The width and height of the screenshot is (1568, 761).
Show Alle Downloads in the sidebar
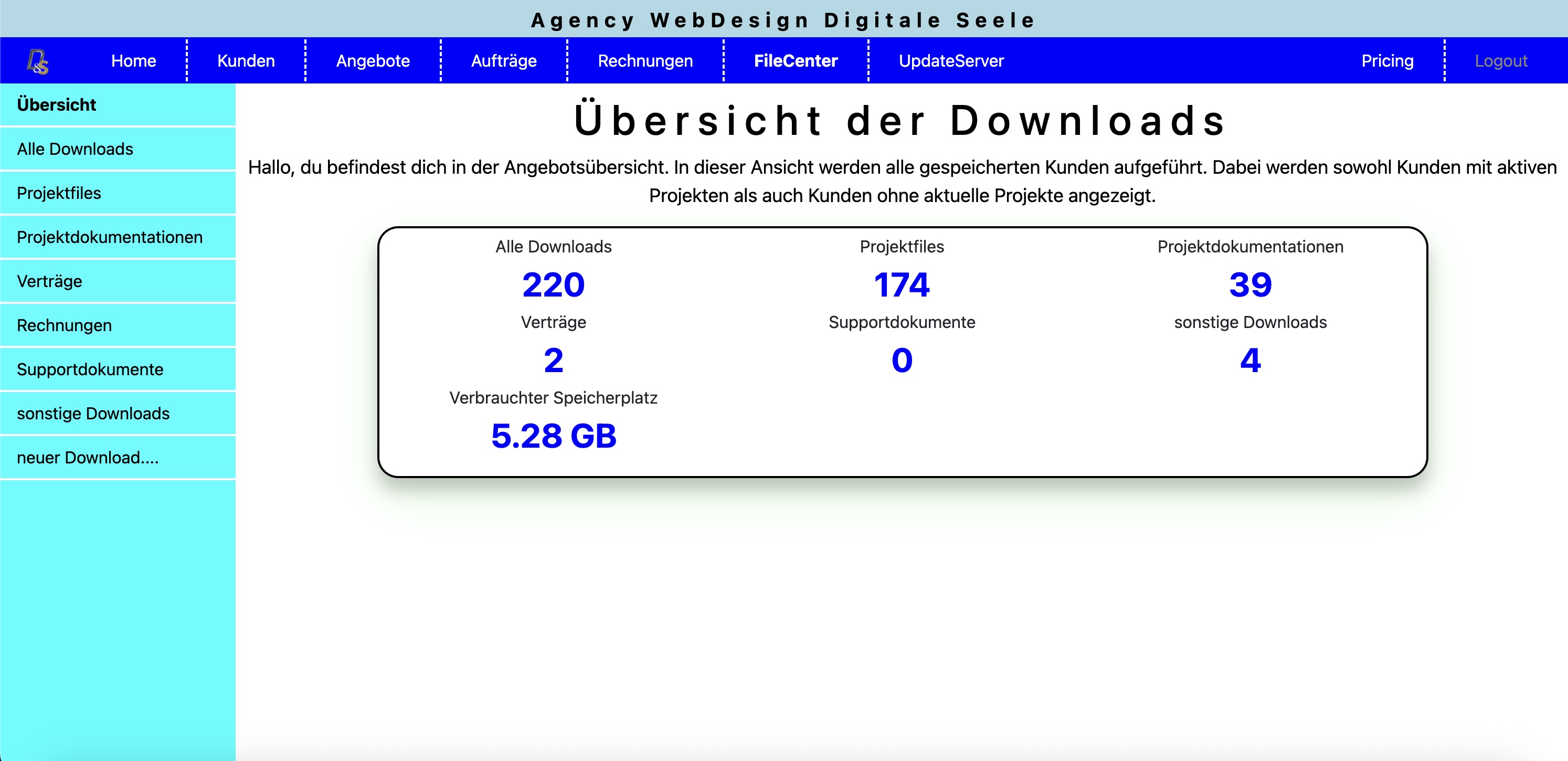75,149
